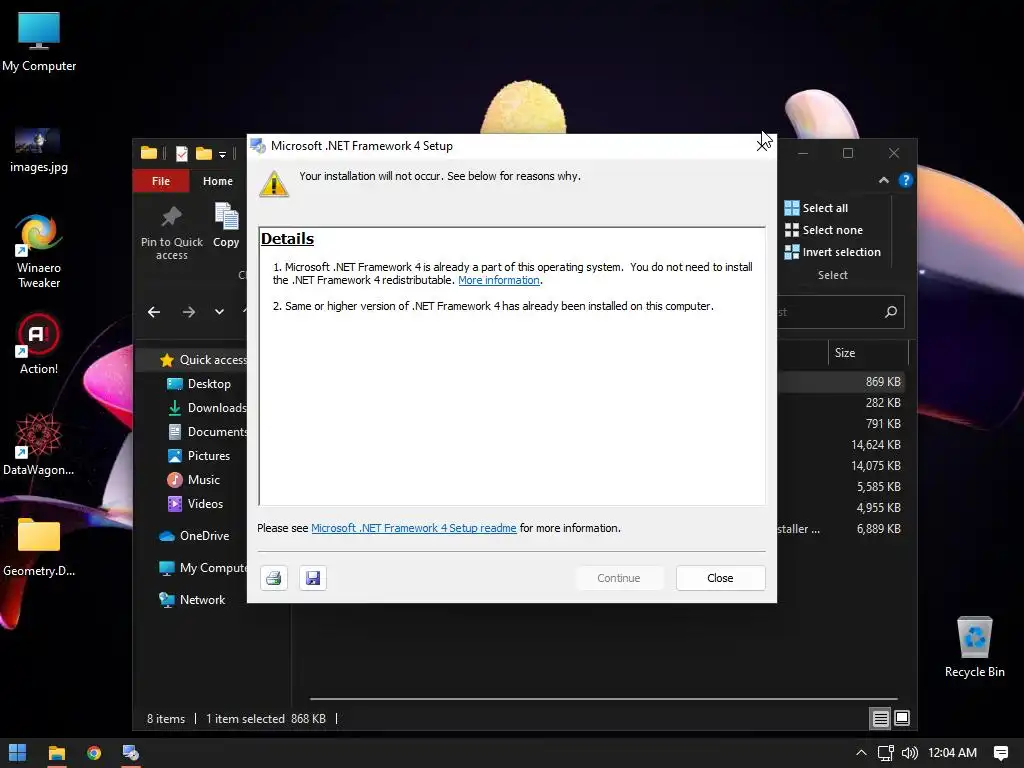Expand recent locations dropdown chevron in Explorer
This screenshot has width=1024, height=768.
219,312
